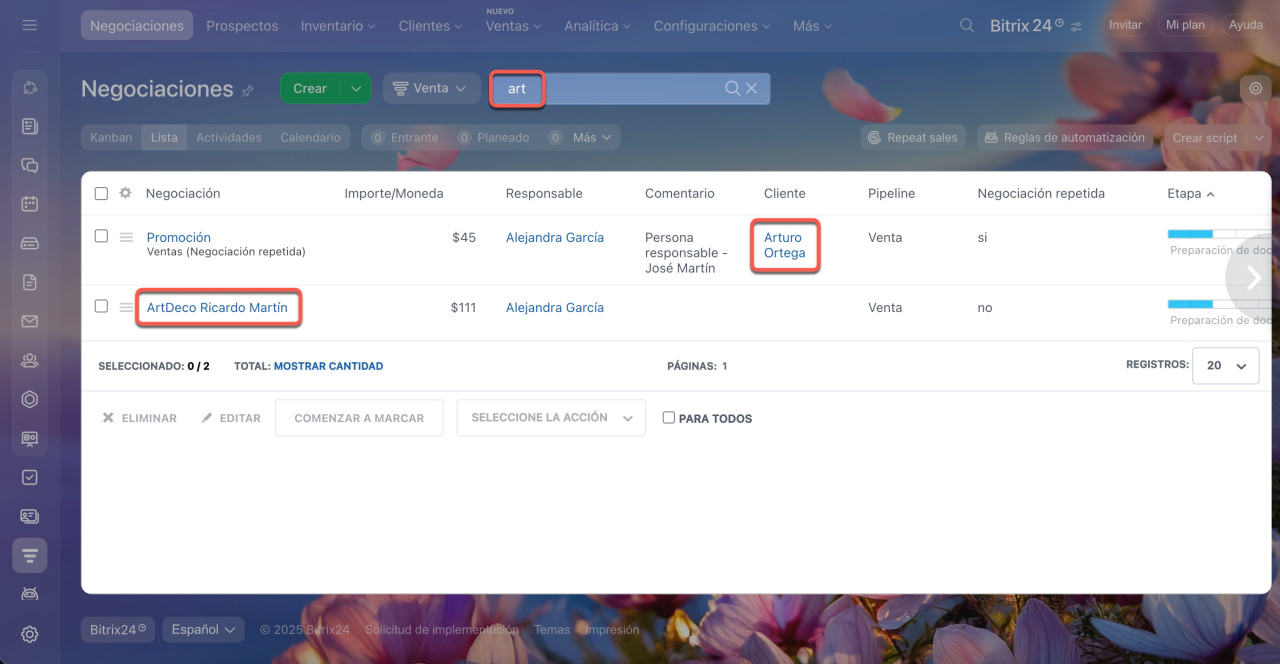Open the drive sidebar icon
Viewport: 1280px width, 664px height.
30,243
